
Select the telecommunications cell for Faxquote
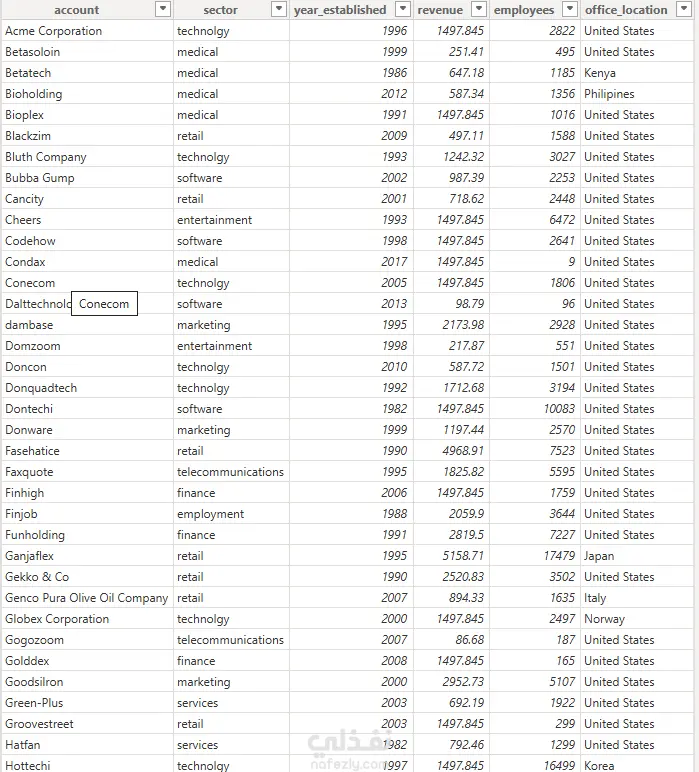tap(231, 472)
